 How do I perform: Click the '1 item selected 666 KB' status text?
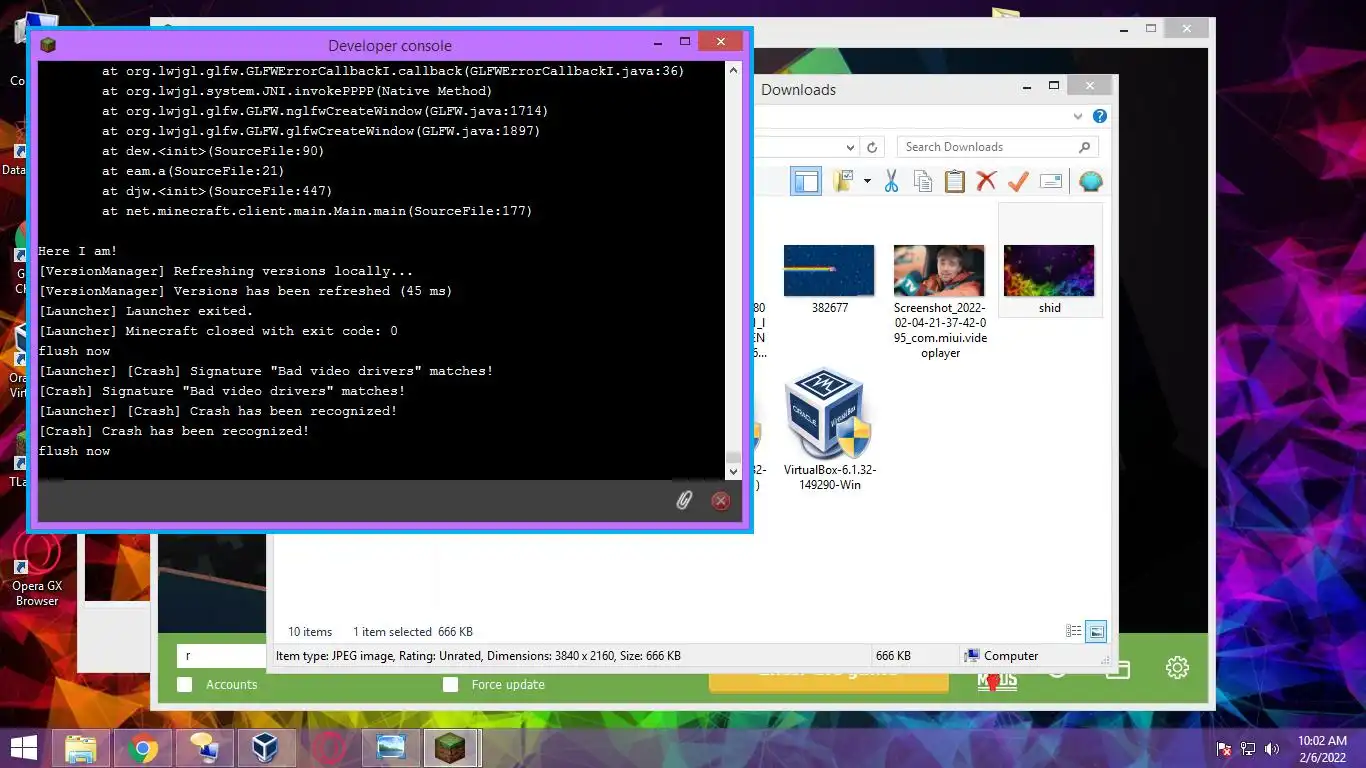(413, 632)
